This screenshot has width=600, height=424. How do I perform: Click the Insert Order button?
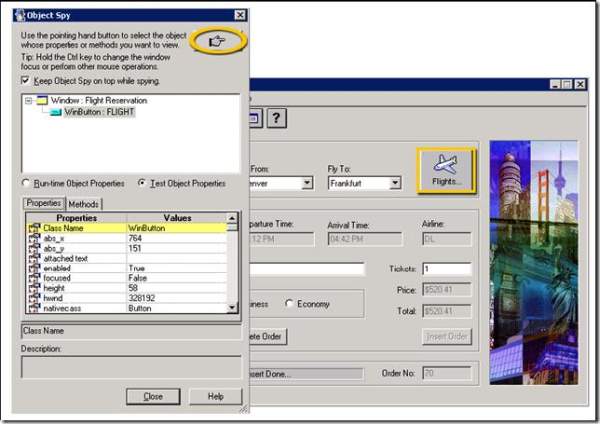[x=447, y=336]
